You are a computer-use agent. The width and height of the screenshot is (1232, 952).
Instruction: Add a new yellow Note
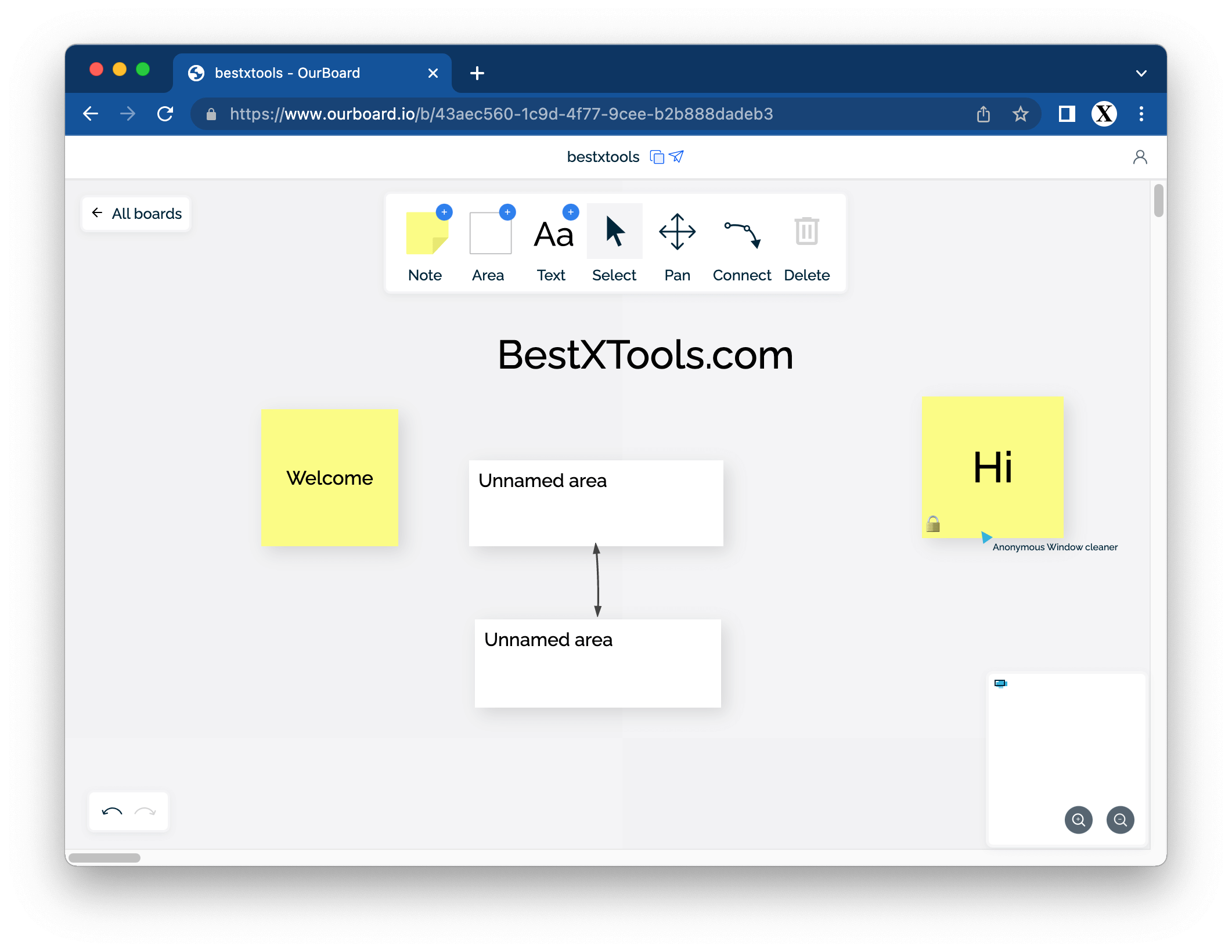pos(427,233)
